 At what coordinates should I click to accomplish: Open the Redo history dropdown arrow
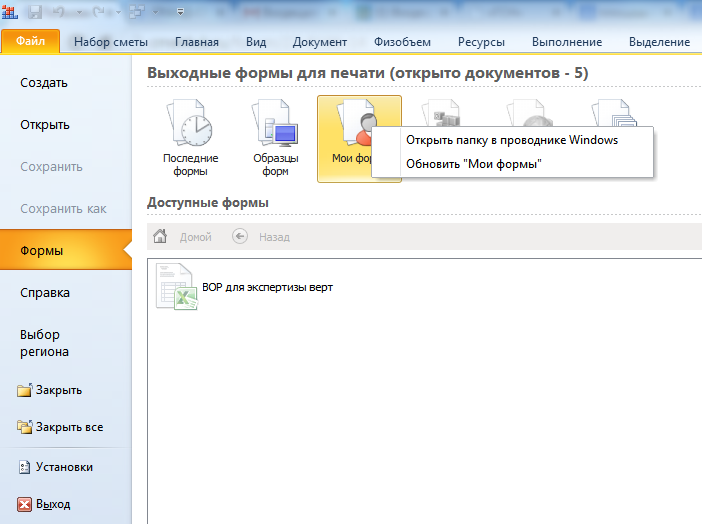click(119, 13)
